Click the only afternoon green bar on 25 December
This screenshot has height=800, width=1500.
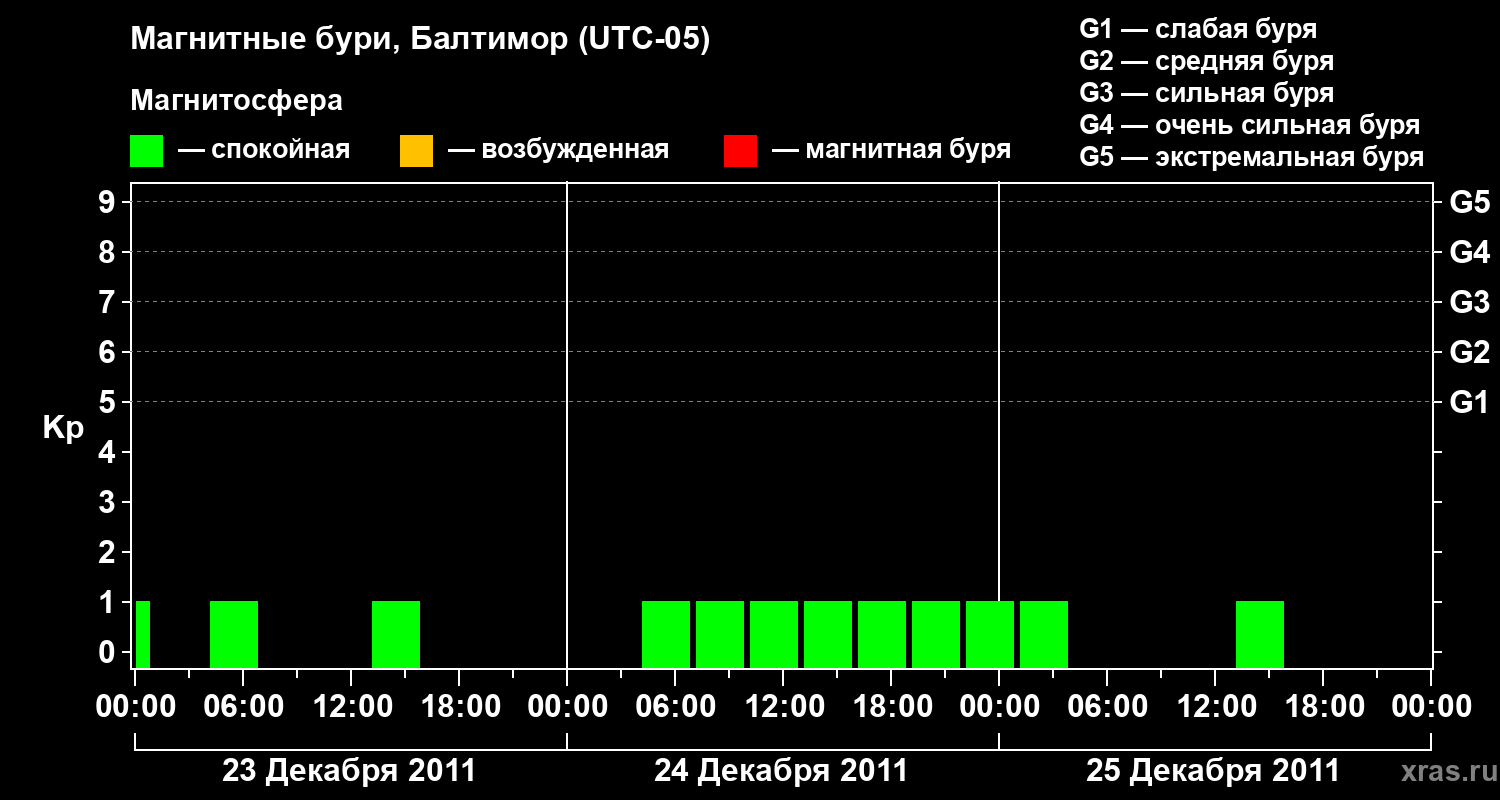click(1260, 635)
